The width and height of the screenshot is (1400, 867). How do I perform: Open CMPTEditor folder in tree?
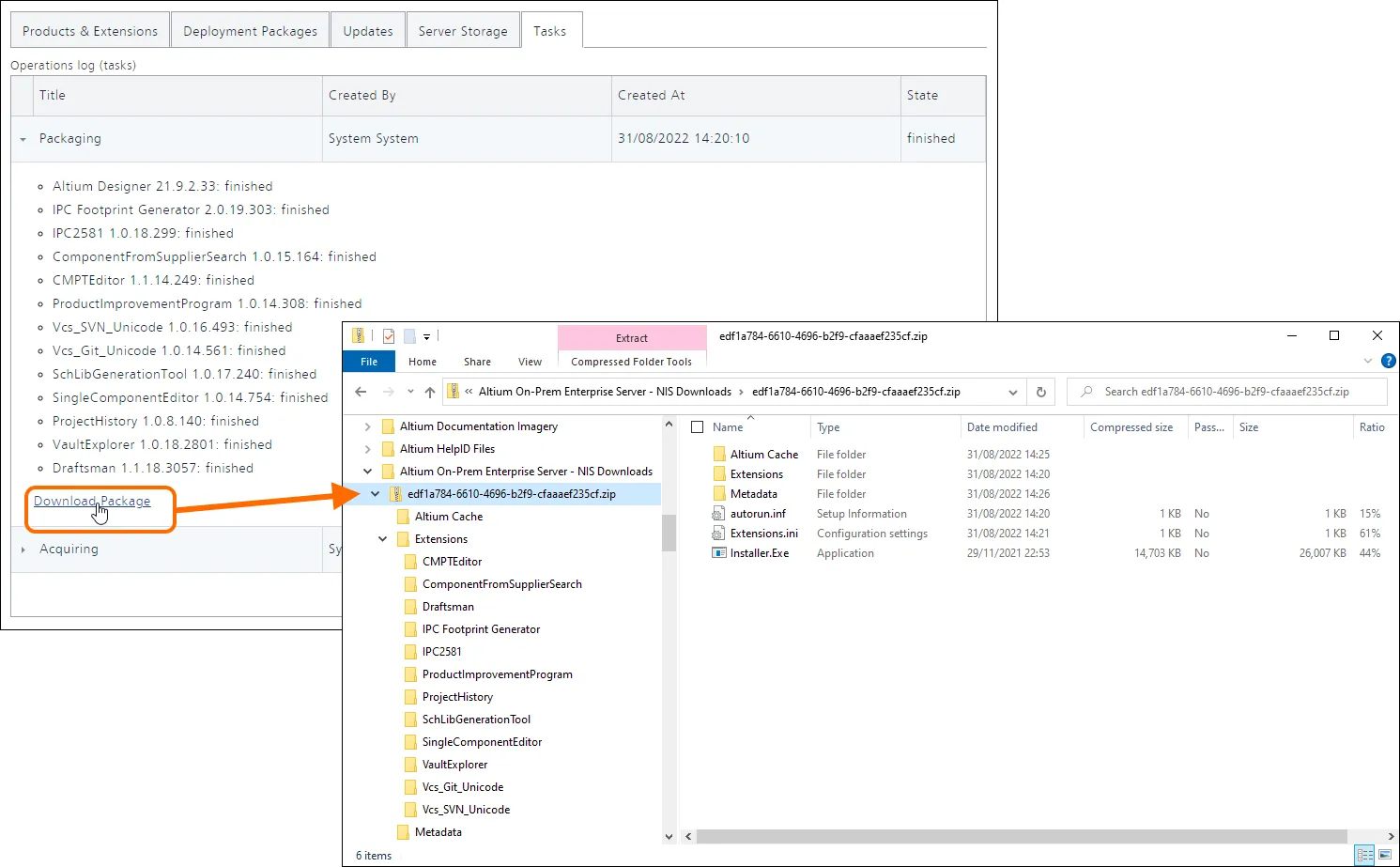coord(452,562)
